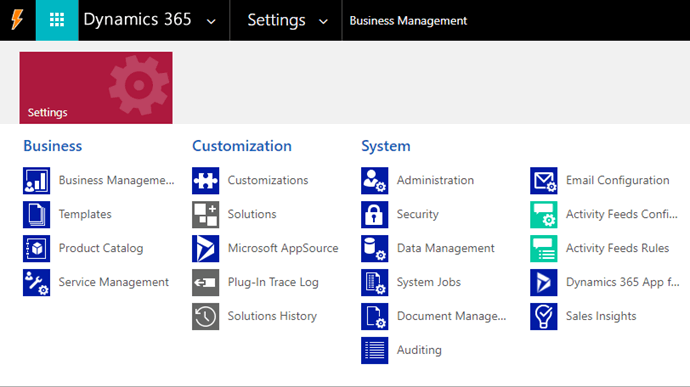Go to Product Catalog
The height and width of the screenshot is (387, 690).
[101, 248]
